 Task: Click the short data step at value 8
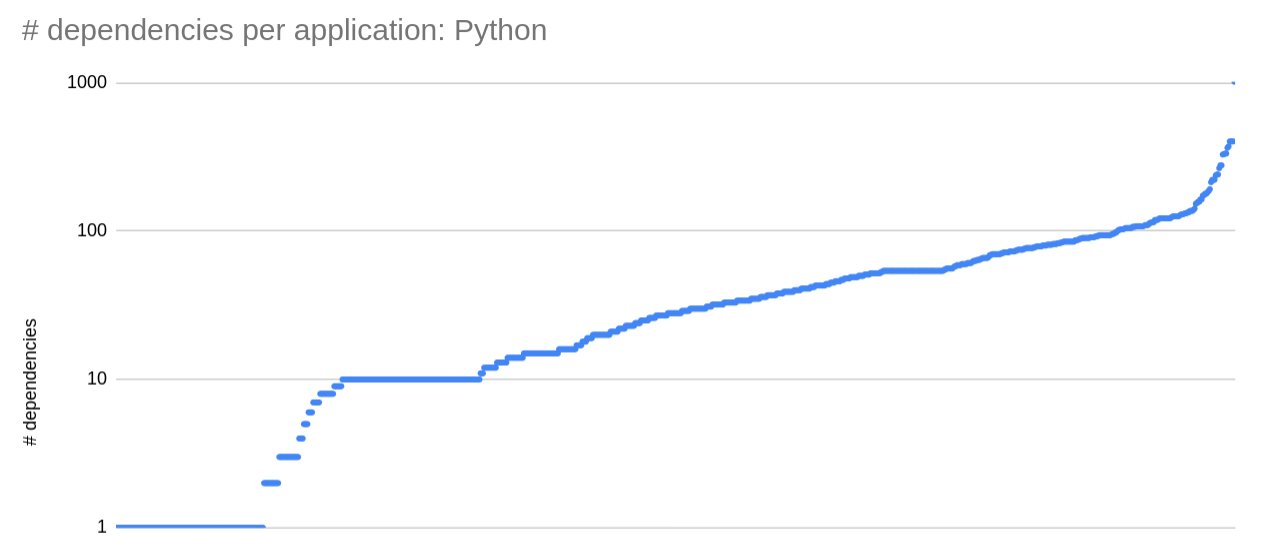tap(327, 393)
